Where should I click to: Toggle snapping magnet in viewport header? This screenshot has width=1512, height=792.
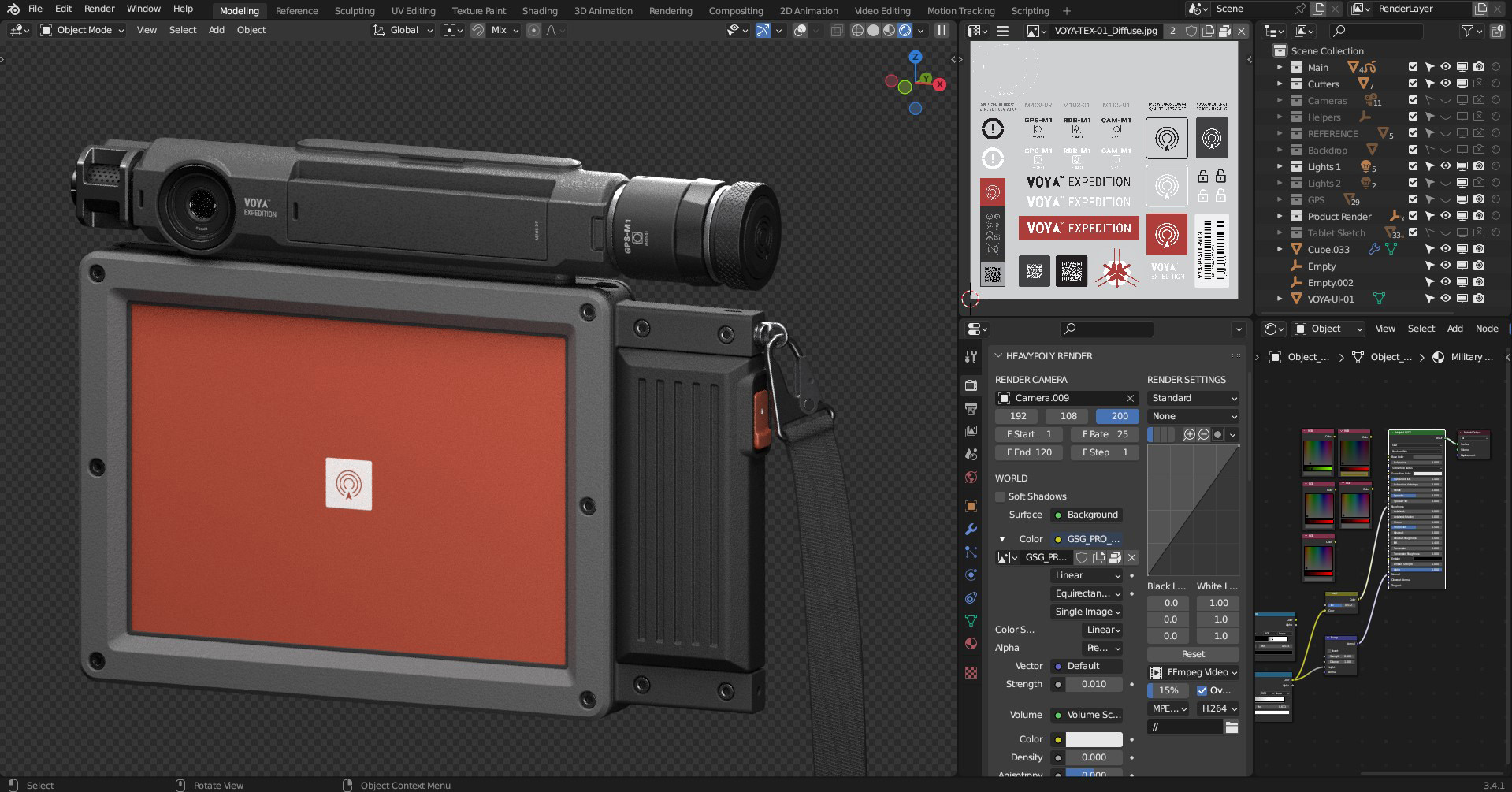point(477,31)
